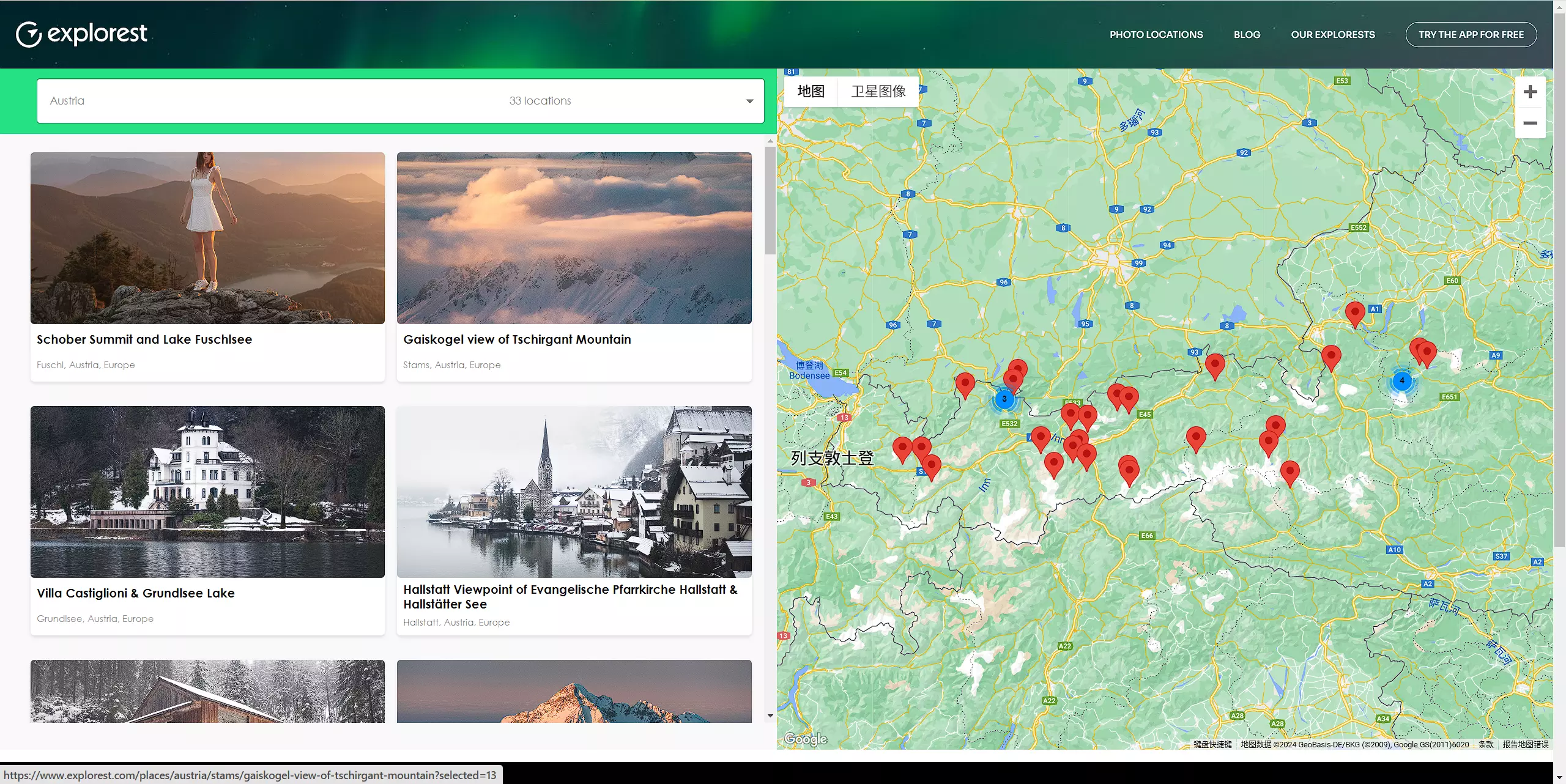Open Schober Summit and Lake Fuschlsee thumbnail
The image size is (1566, 784).
point(207,238)
